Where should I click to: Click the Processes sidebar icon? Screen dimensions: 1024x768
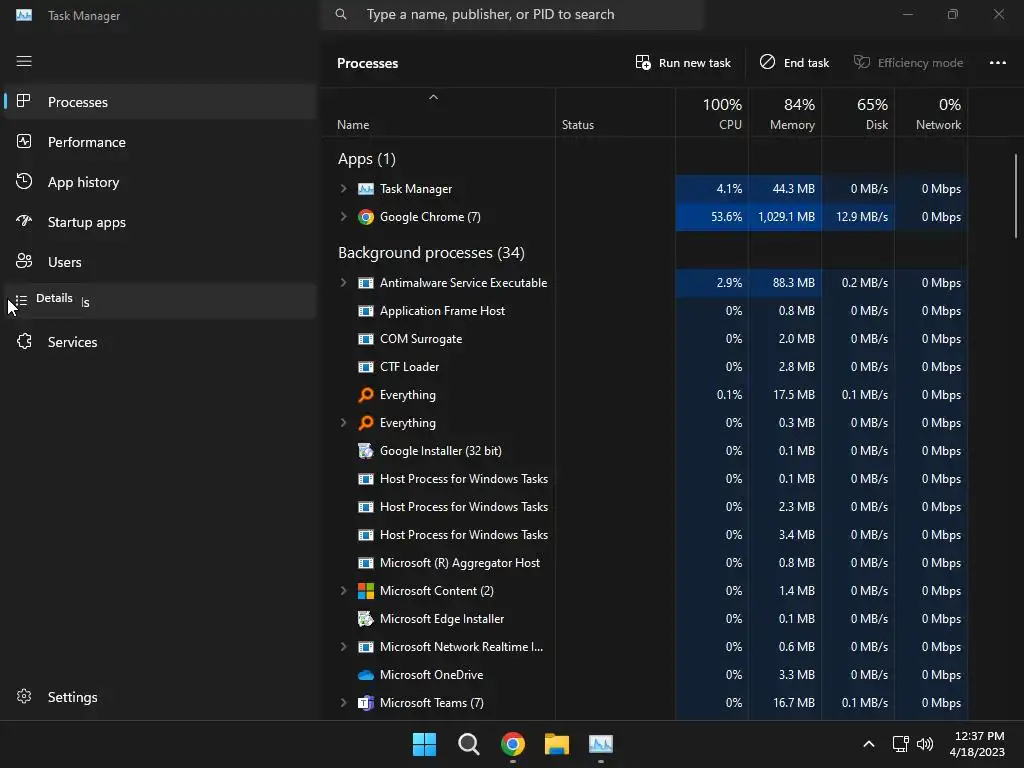24,101
